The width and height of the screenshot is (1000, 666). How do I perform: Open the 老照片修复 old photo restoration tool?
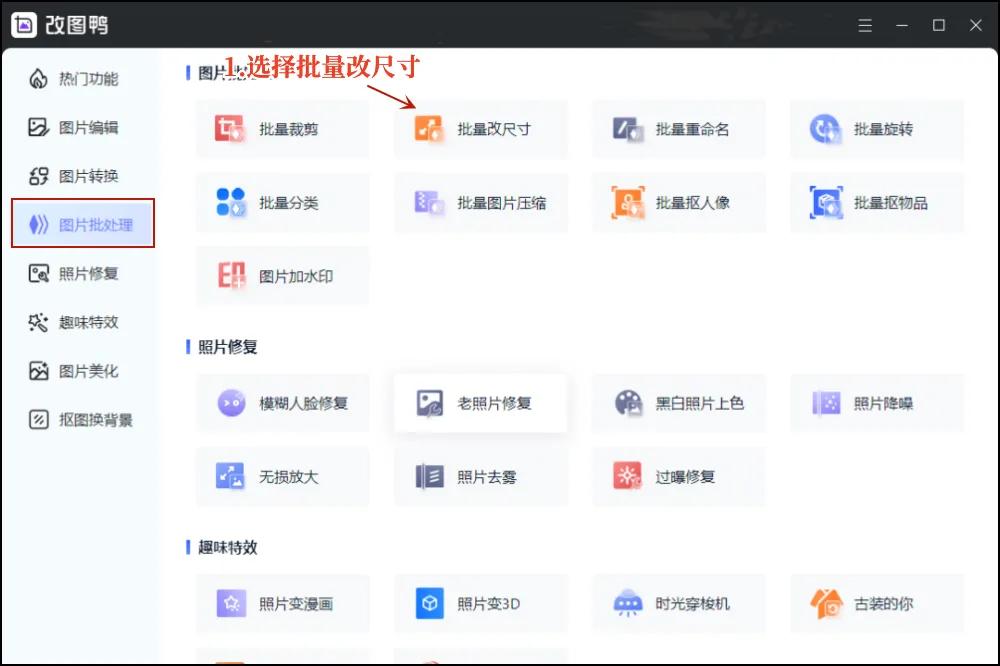point(481,403)
